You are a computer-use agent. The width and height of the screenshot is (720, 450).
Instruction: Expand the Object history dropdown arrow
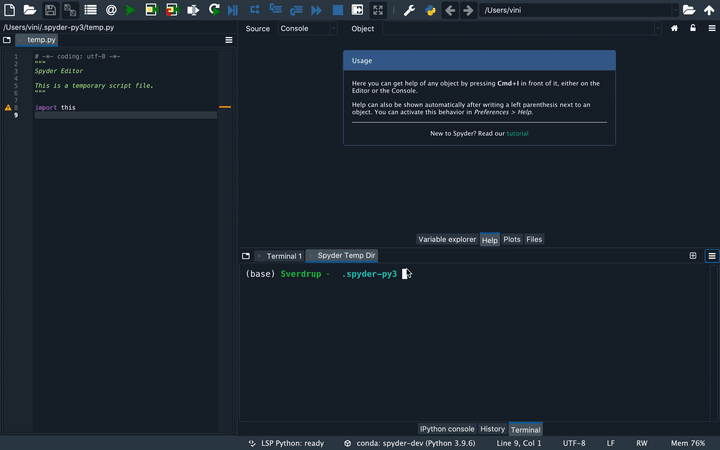pyautogui.click(x=658, y=28)
